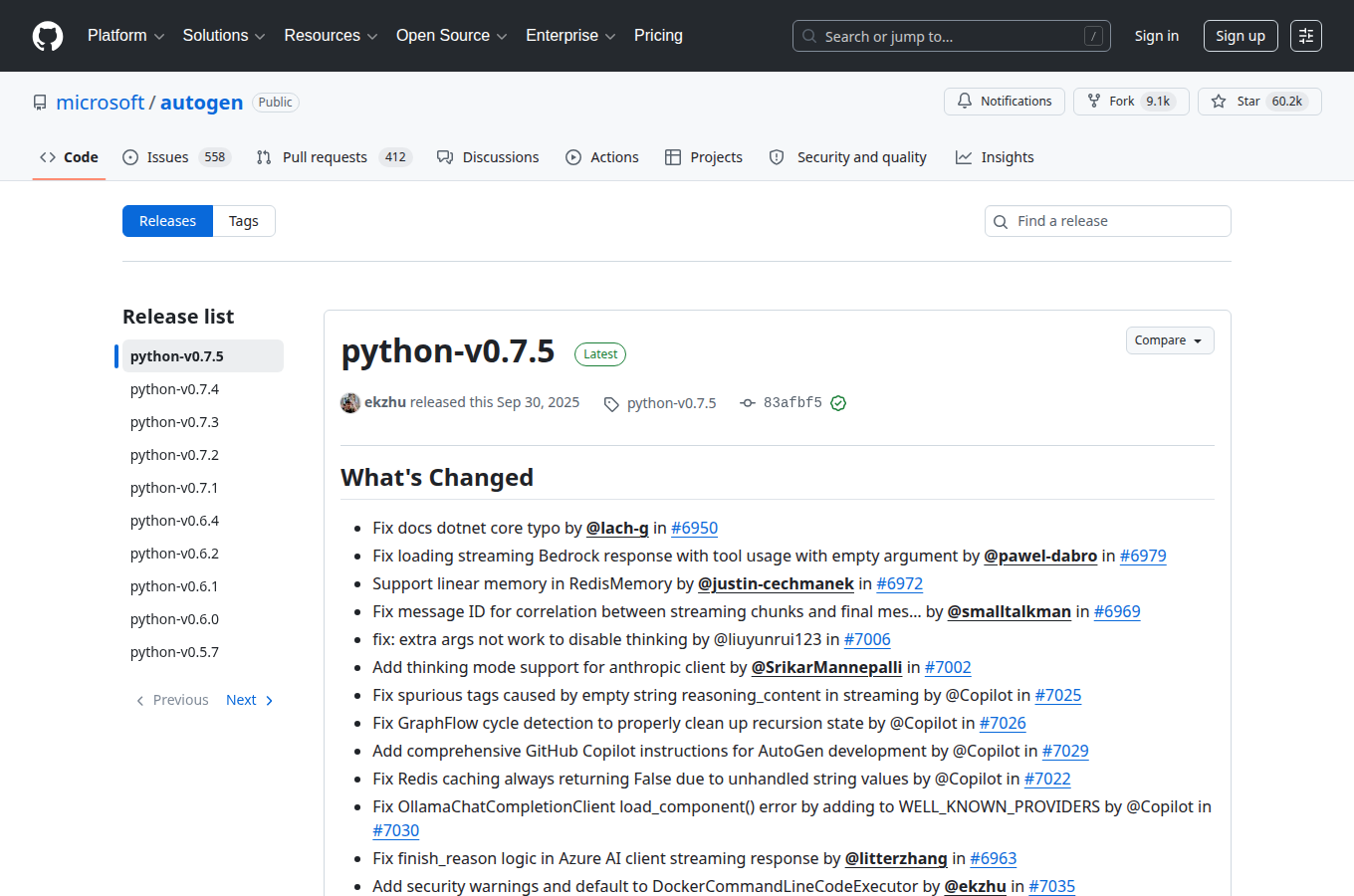Select python-v0.7.4 in release list
The width and height of the screenshot is (1354, 896).
click(202, 389)
